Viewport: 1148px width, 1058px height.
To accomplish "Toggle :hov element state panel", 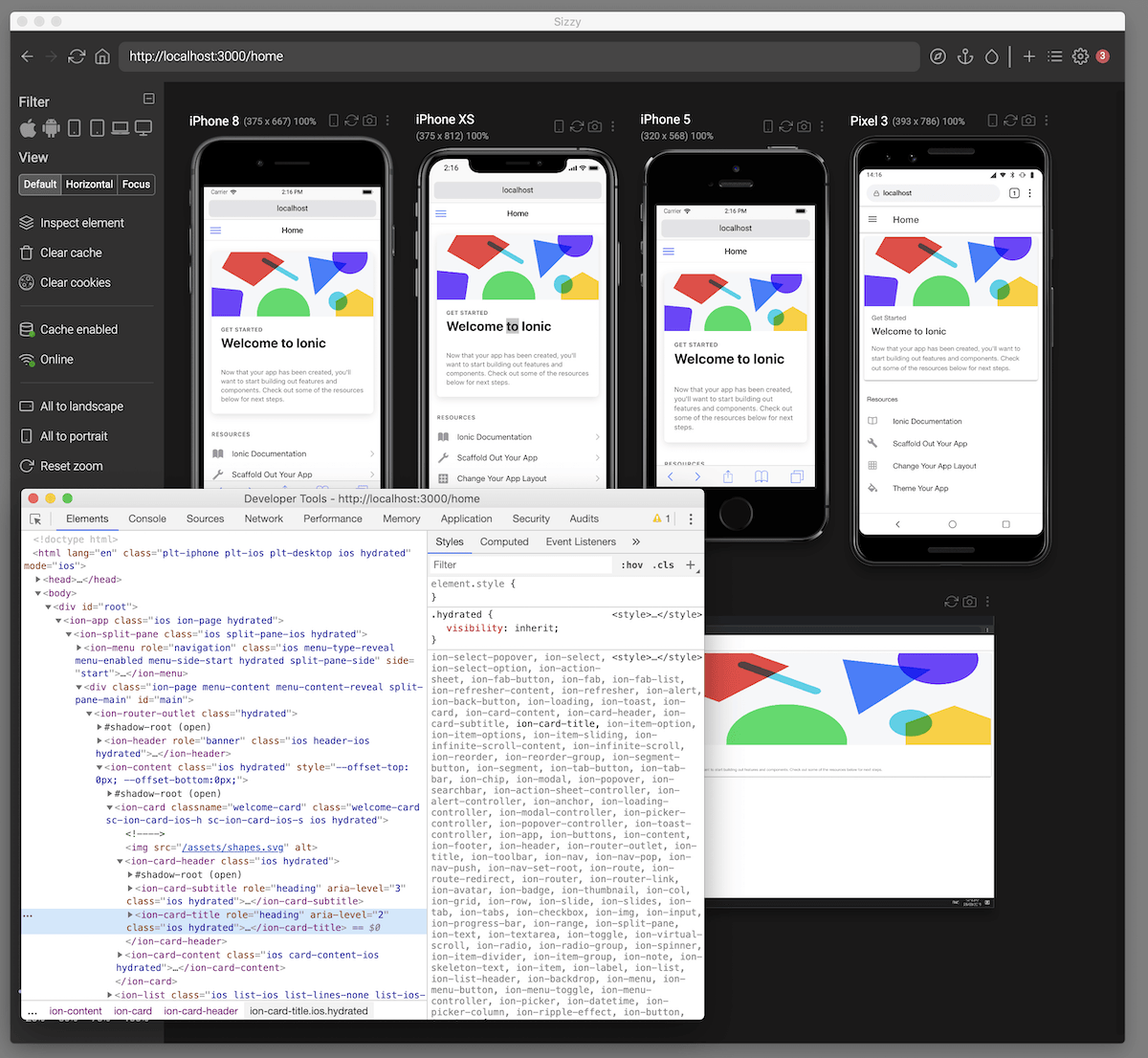I will 632,565.
